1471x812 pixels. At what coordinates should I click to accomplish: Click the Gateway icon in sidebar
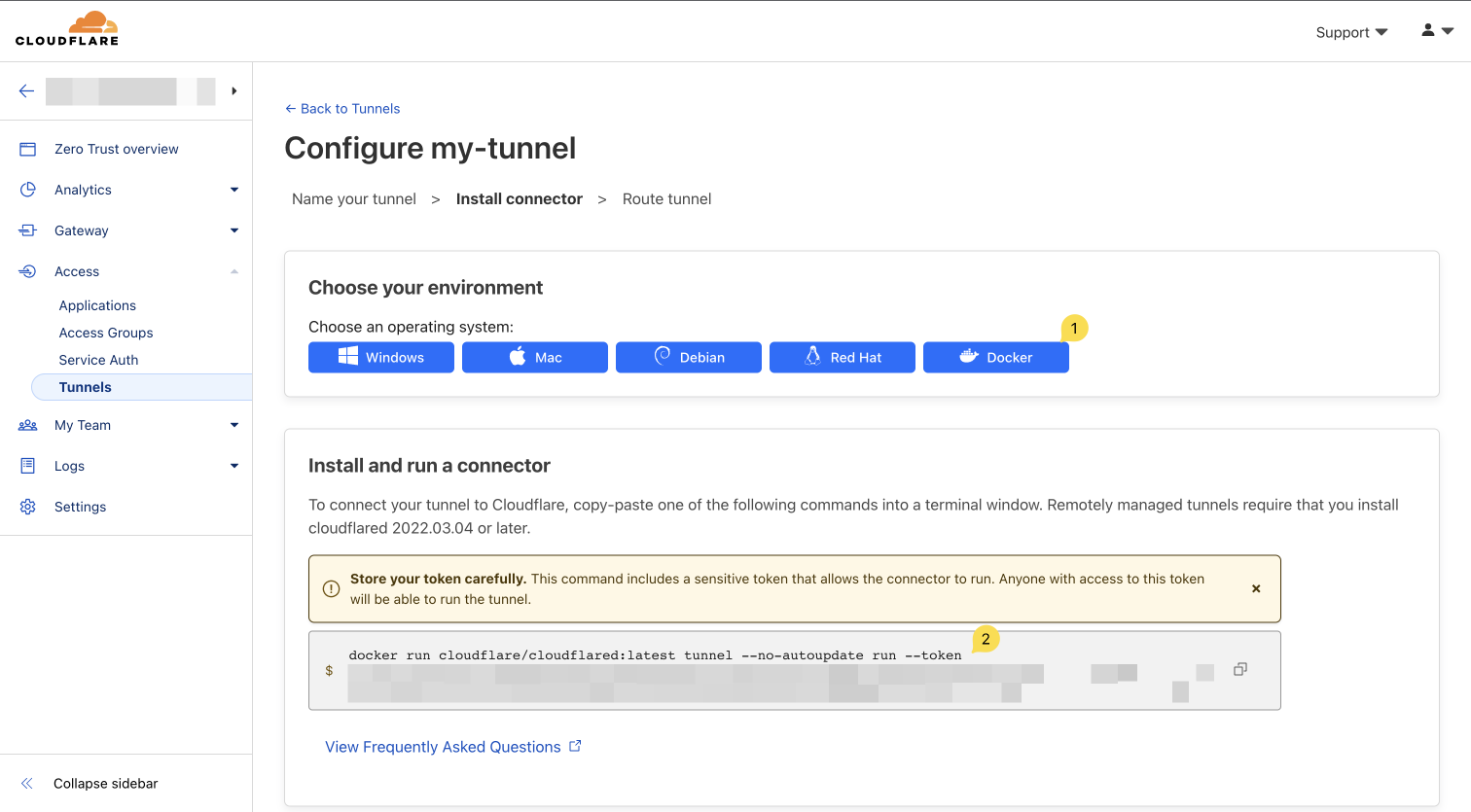(27, 230)
